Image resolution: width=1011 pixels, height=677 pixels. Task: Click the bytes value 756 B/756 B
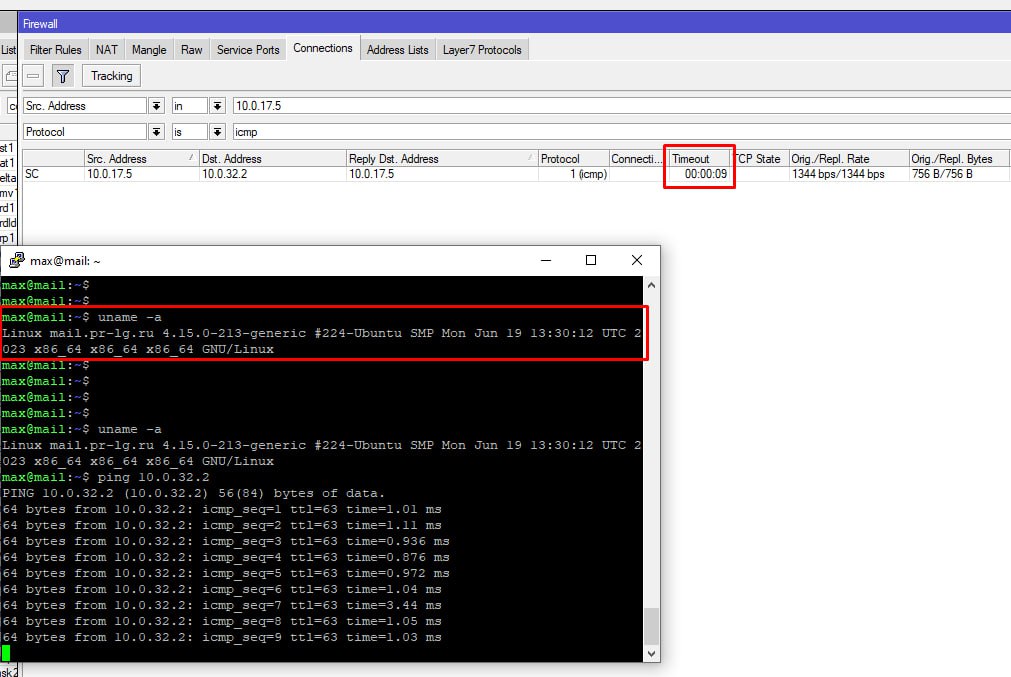pos(942,174)
